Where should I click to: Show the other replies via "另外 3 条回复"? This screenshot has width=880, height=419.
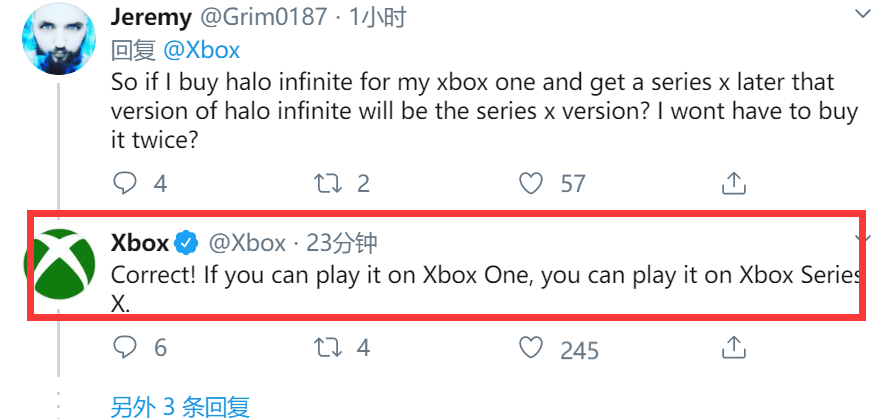click(x=180, y=406)
